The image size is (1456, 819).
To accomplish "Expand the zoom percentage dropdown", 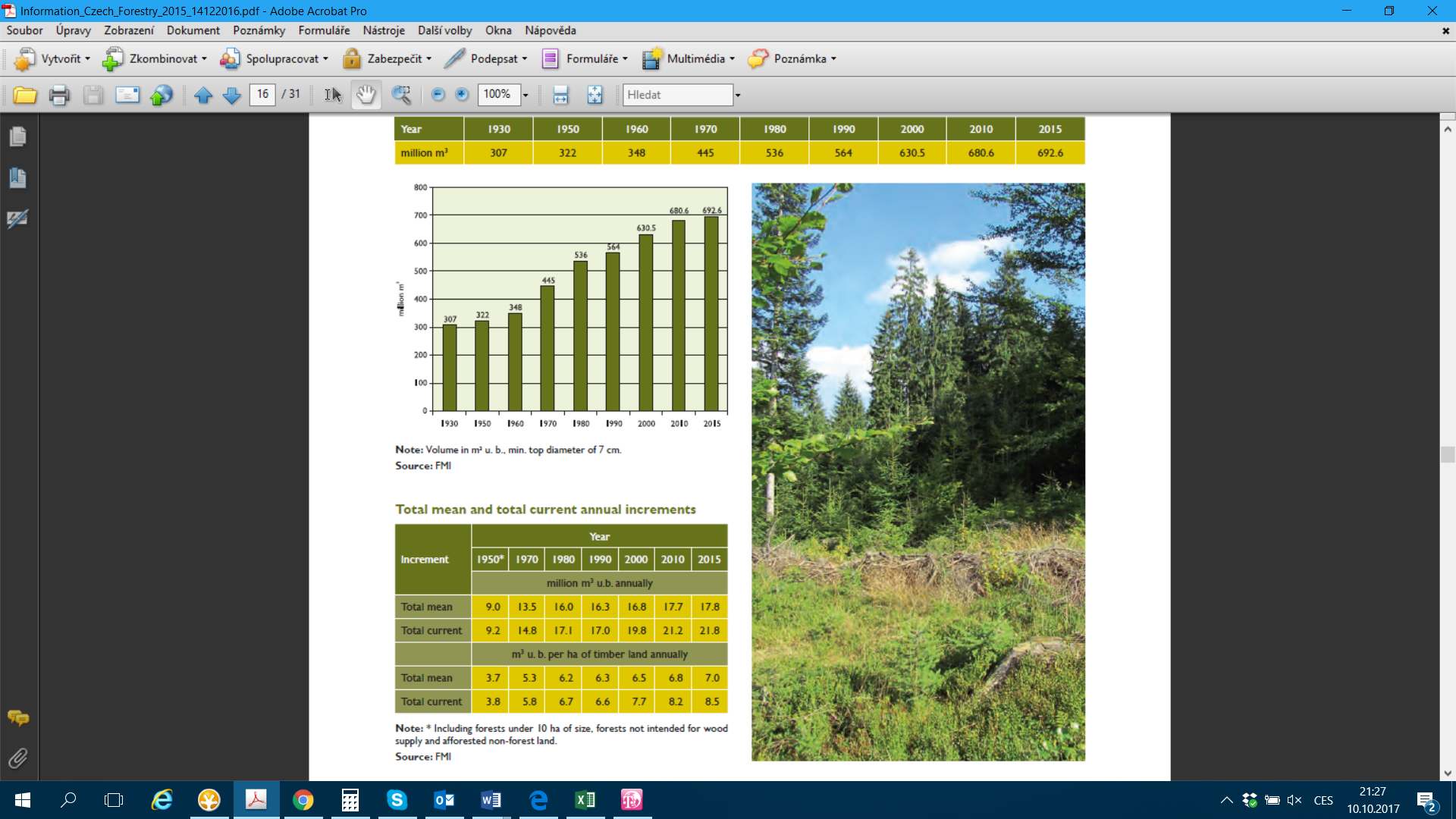I will (525, 95).
